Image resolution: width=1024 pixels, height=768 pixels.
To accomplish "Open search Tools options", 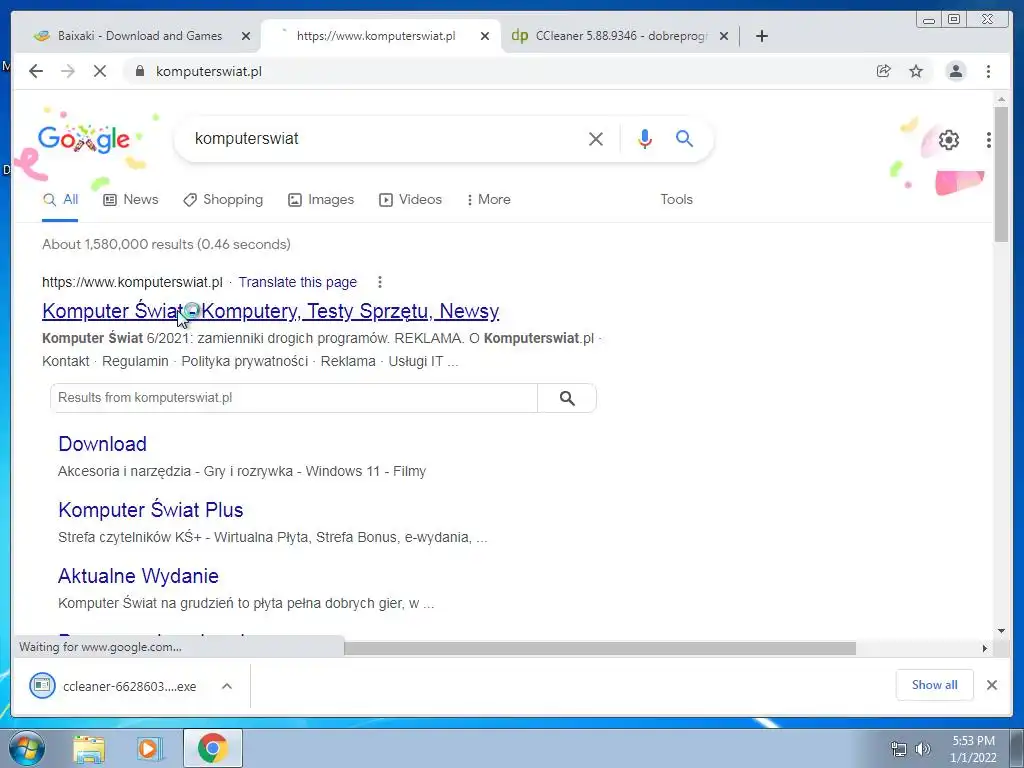I will pyautogui.click(x=677, y=200).
